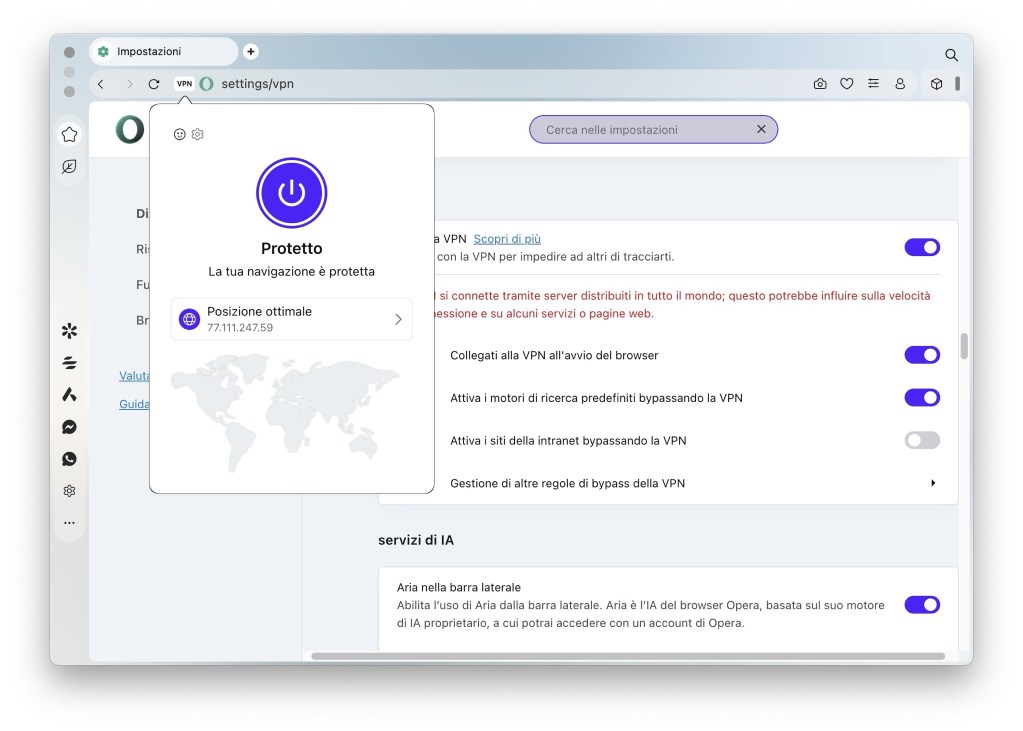The width and height of the screenshot is (1023, 731).
Task: Expand Gestione di altre regole di bypass
Action: coord(933,483)
